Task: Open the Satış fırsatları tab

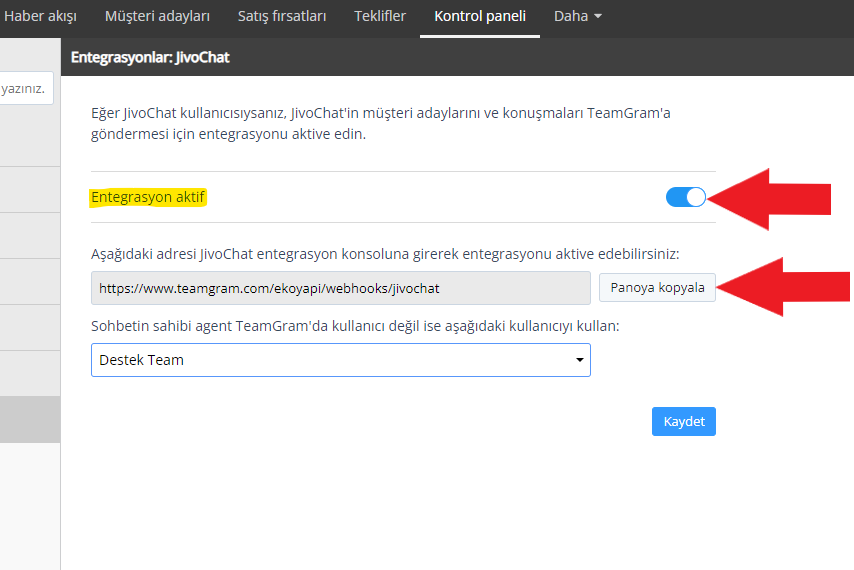Action: pyautogui.click(x=282, y=16)
